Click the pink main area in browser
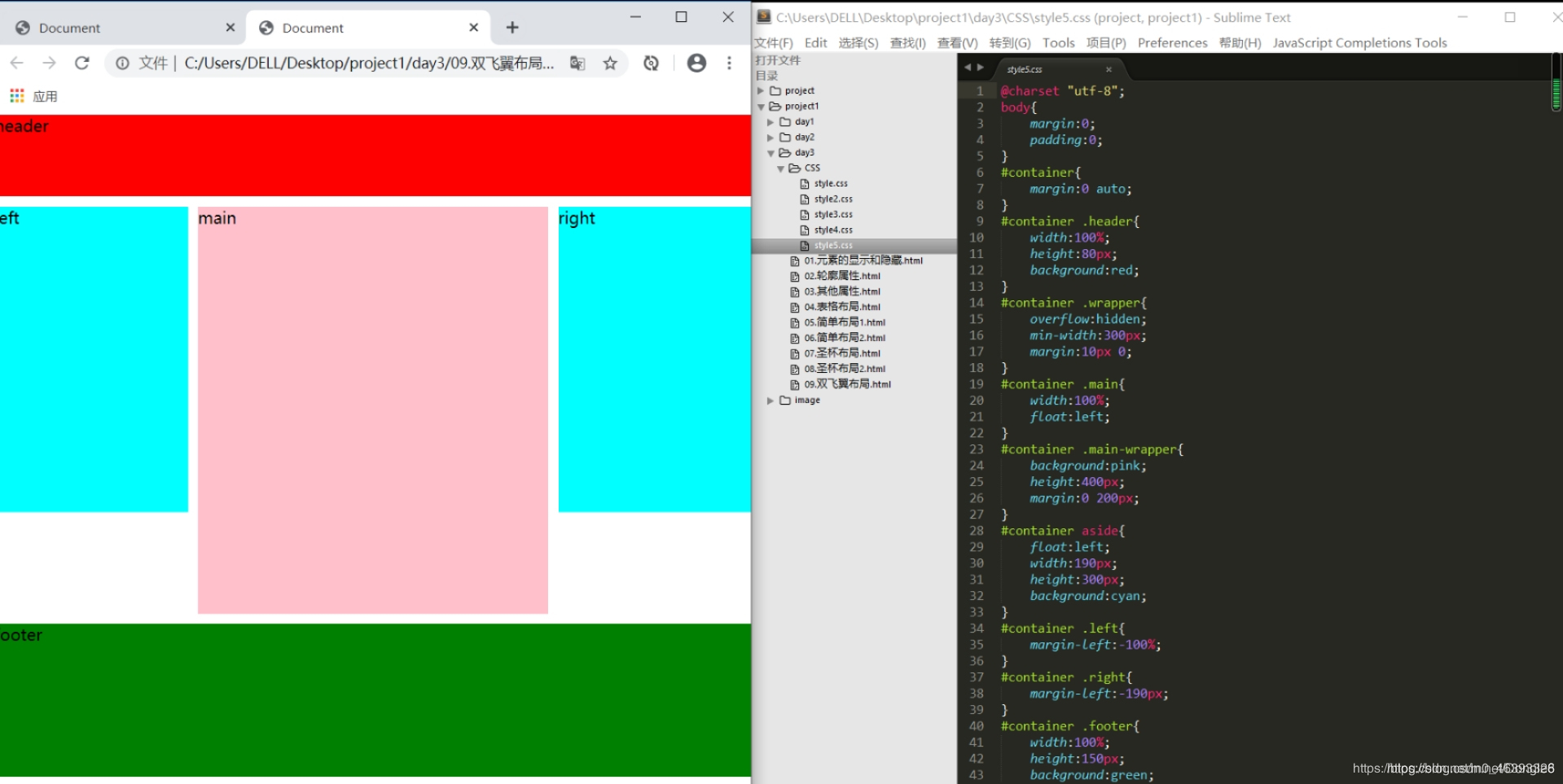Screen dimensions: 1563x784 point(373,410)
